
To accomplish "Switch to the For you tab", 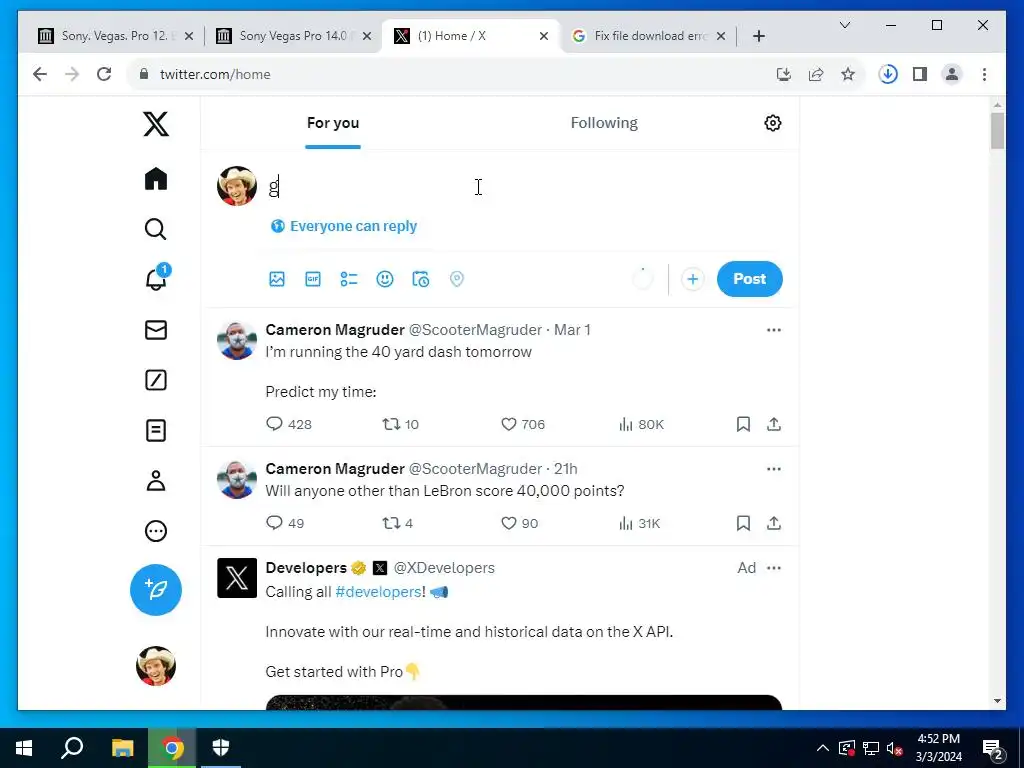I will (x=333, y=123).
